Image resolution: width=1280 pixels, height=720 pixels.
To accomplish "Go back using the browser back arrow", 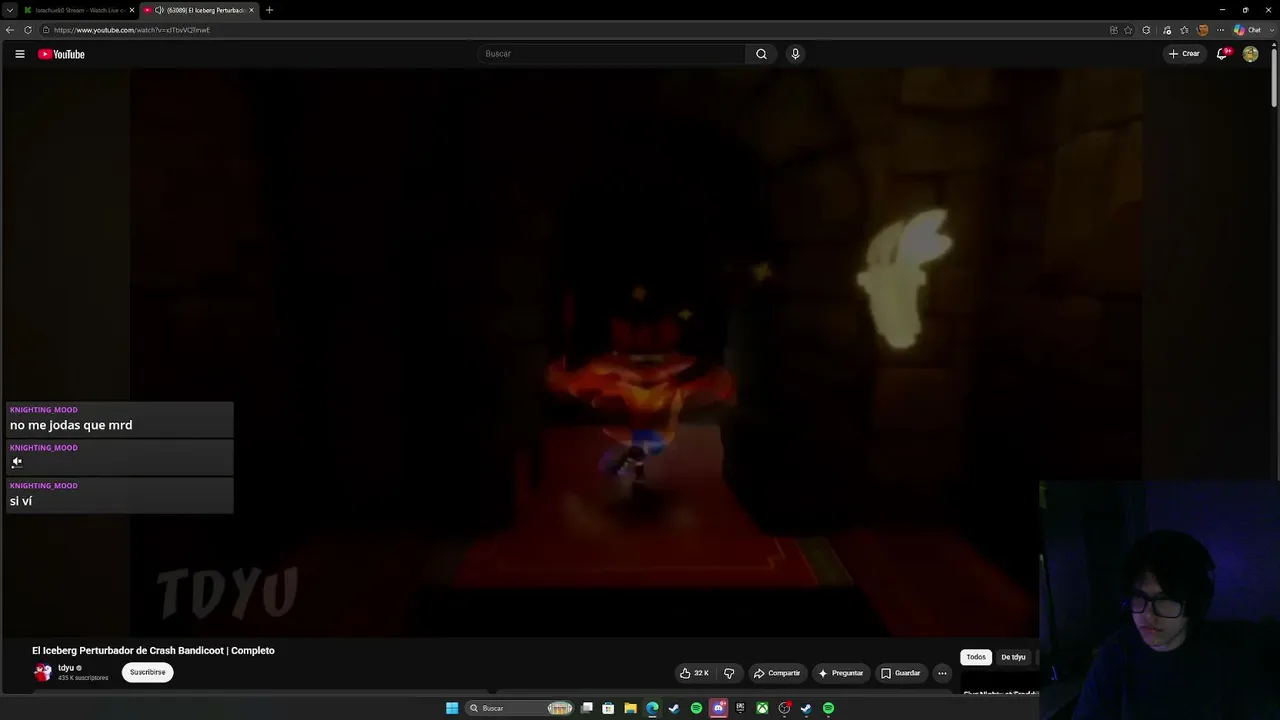I will (10, 30).
